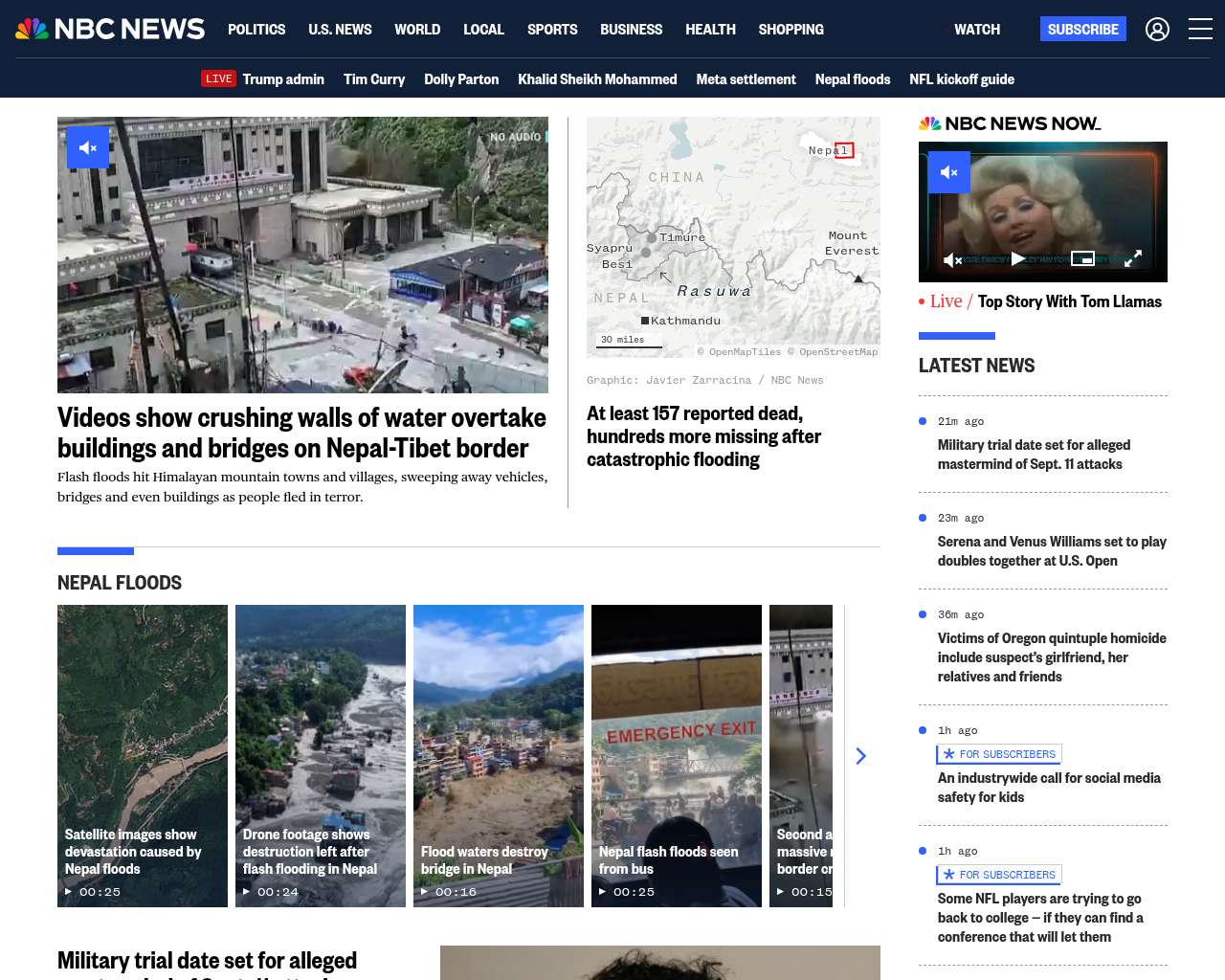Click the NBC News Now logo
1225x980 pixels.
pos(1010,123)
